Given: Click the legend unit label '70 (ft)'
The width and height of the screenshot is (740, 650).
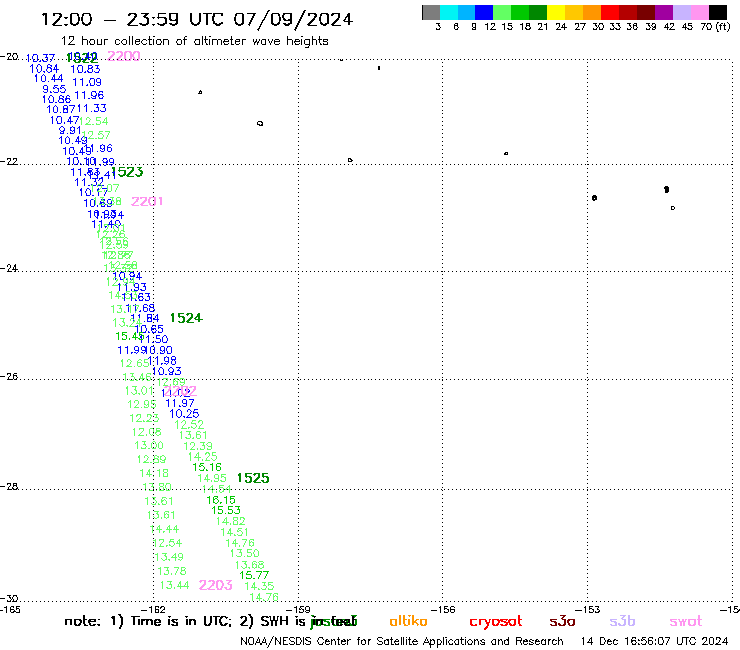Looking at the screenshot, I should (x=715, y=27).
